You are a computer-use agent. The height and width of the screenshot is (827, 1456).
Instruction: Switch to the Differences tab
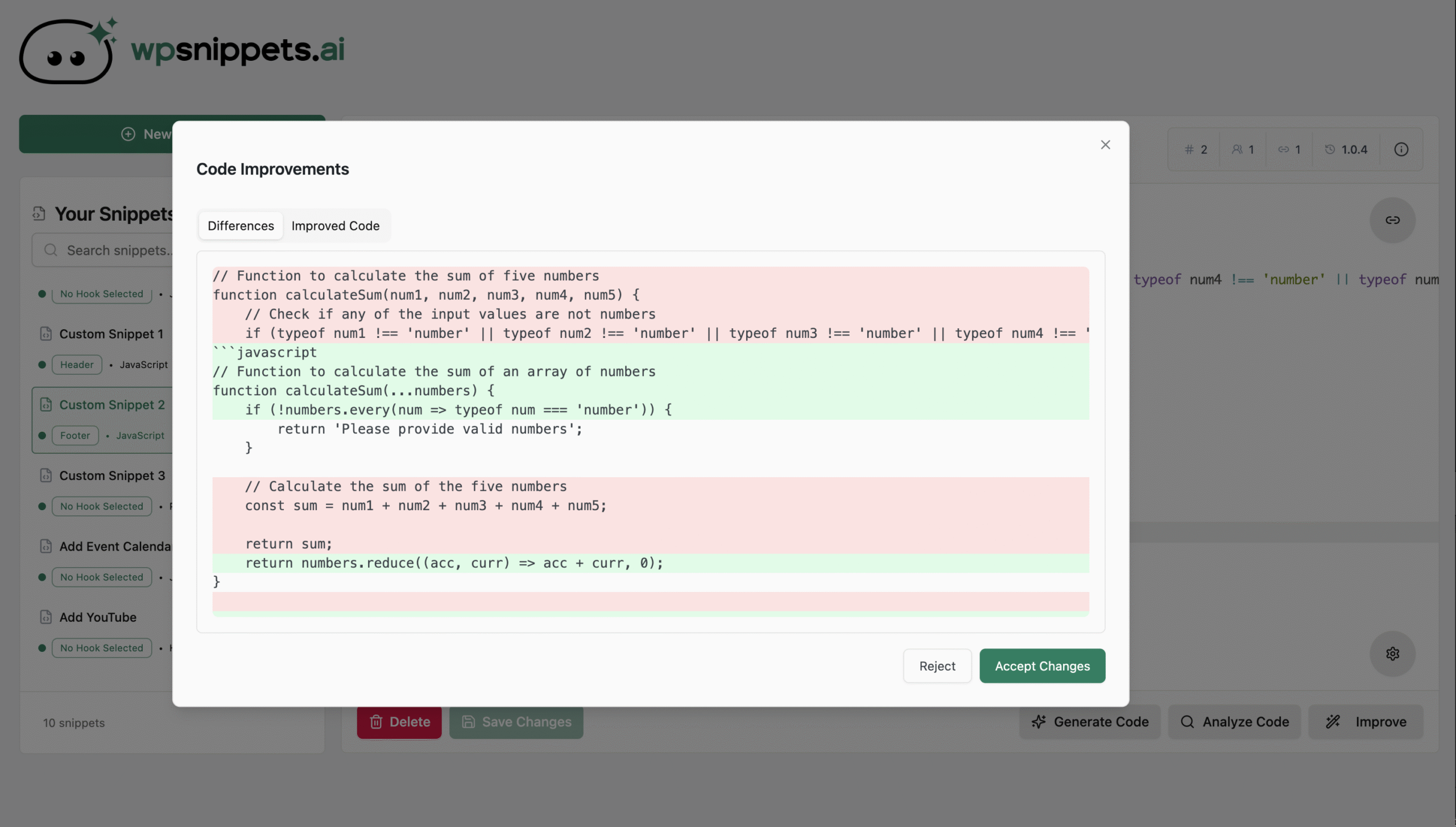(241, 226)
